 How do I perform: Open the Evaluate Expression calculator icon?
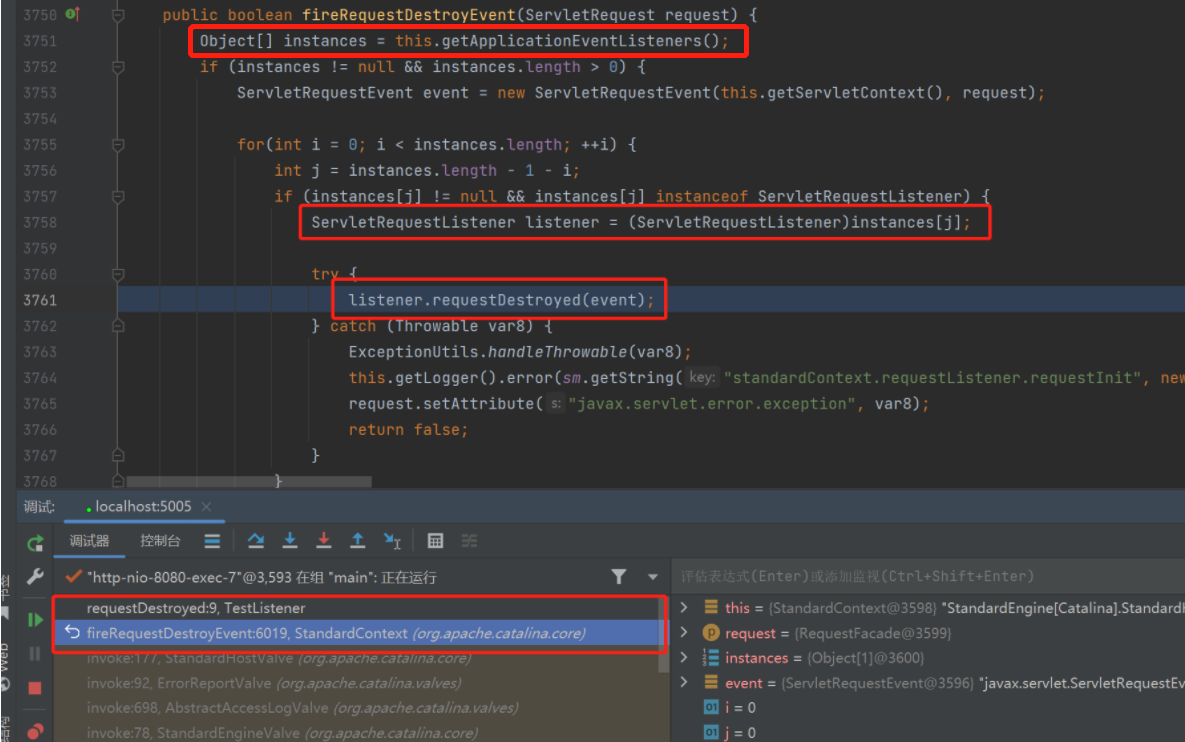click(435, 541)
